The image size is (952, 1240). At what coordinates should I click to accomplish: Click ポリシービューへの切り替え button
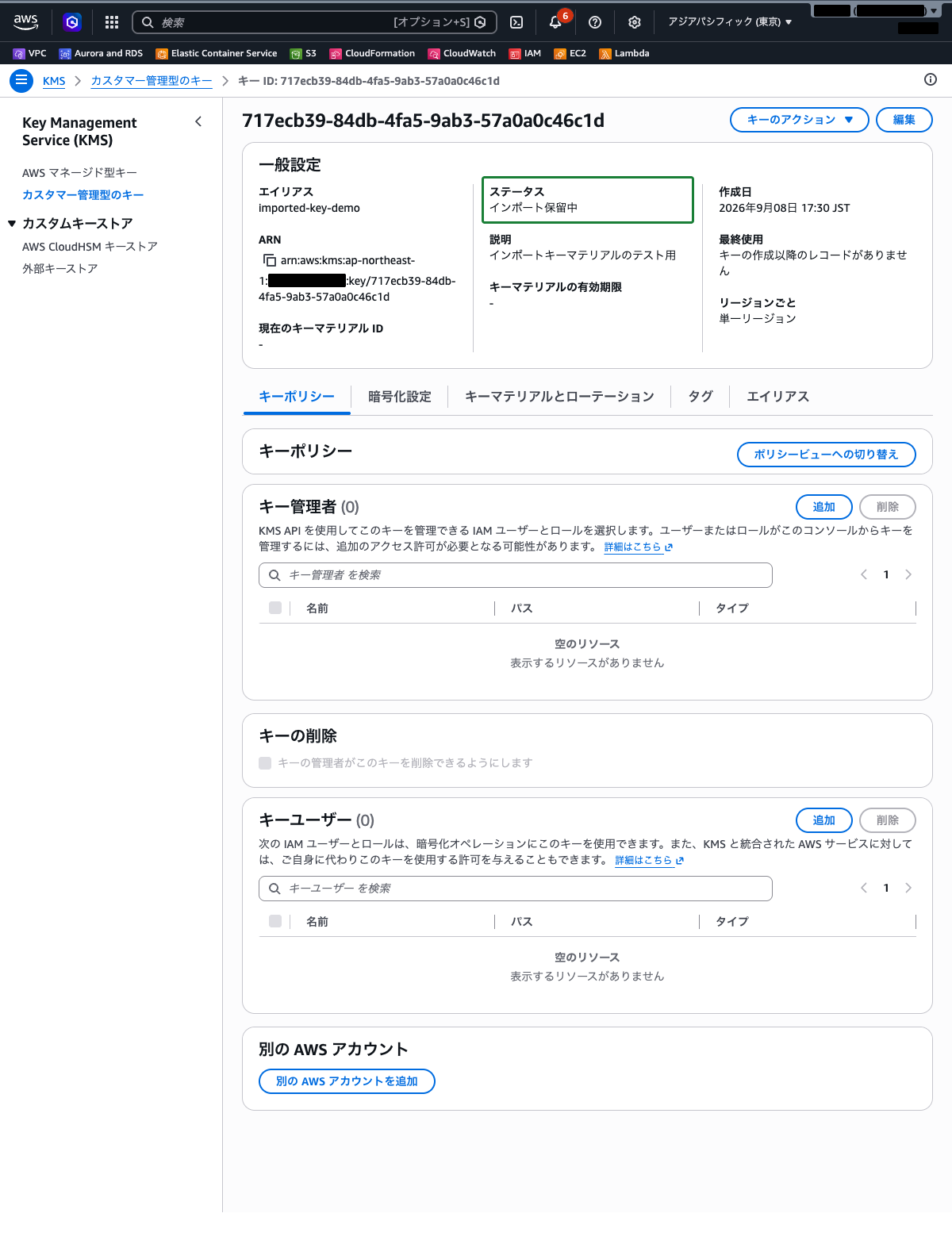click(827, 455)
